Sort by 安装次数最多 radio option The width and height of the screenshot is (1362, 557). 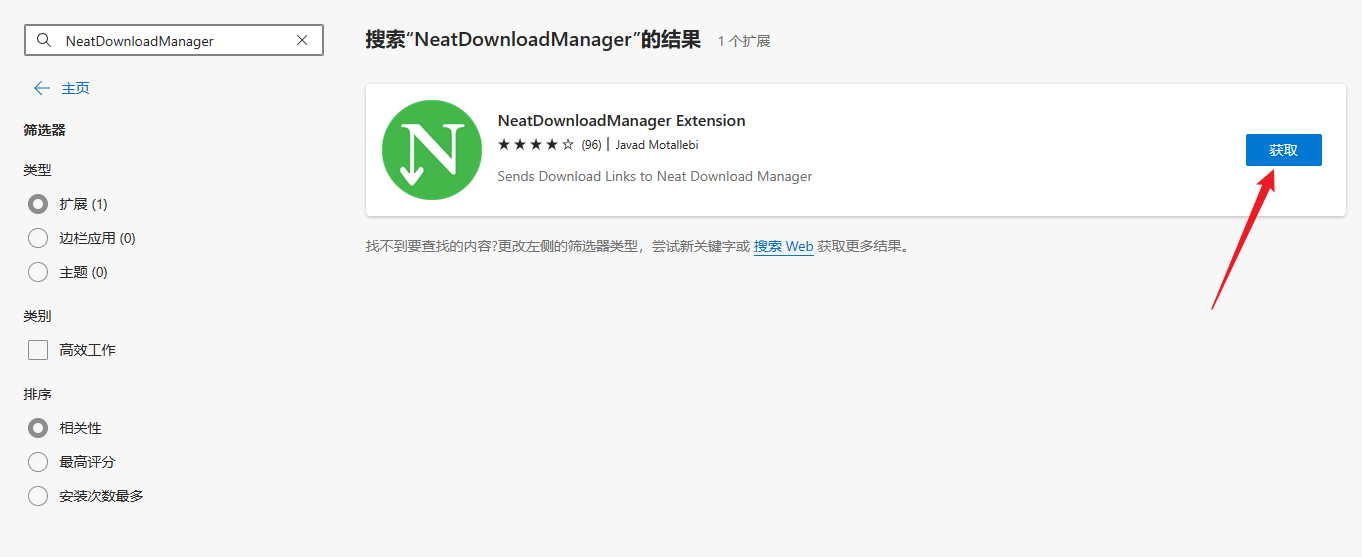38,496
